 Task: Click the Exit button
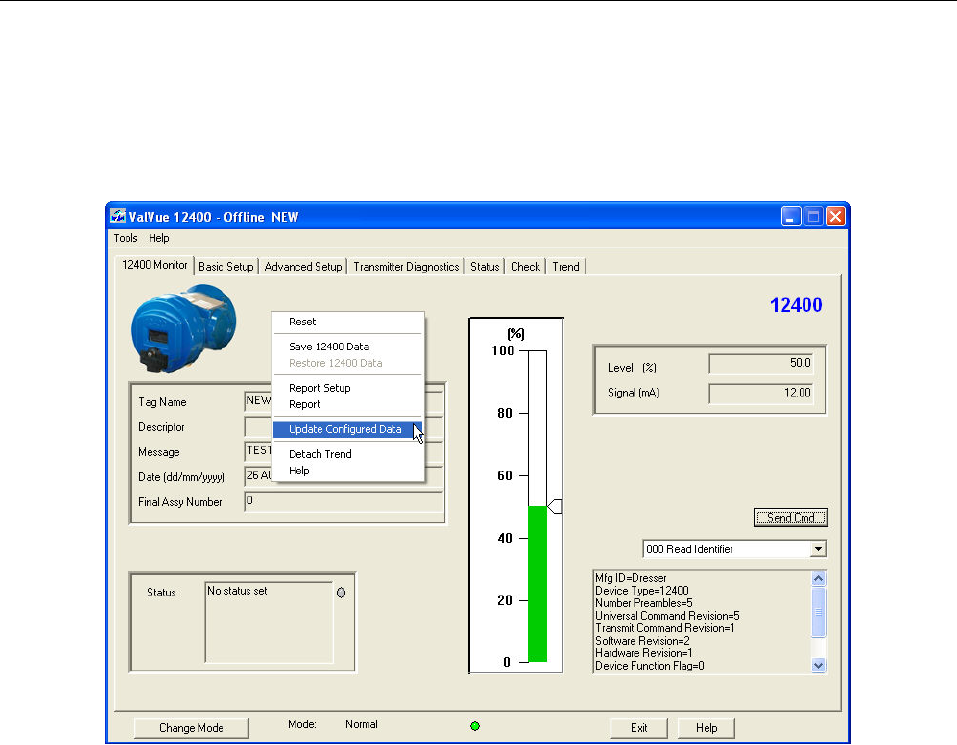[639, 728]
